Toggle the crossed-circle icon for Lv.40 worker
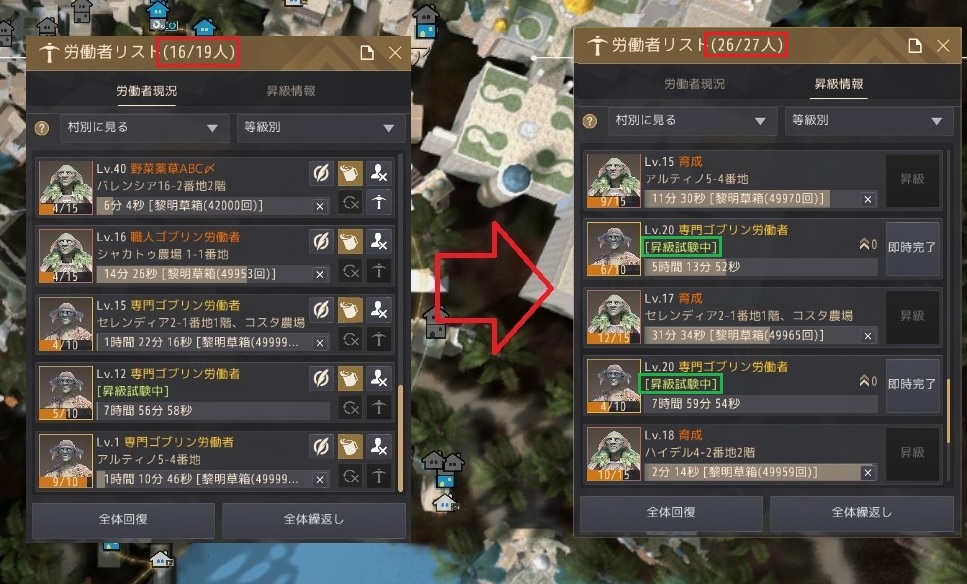Image resolution: width=967 pixels, height=584 pixels. coord(321,174)
